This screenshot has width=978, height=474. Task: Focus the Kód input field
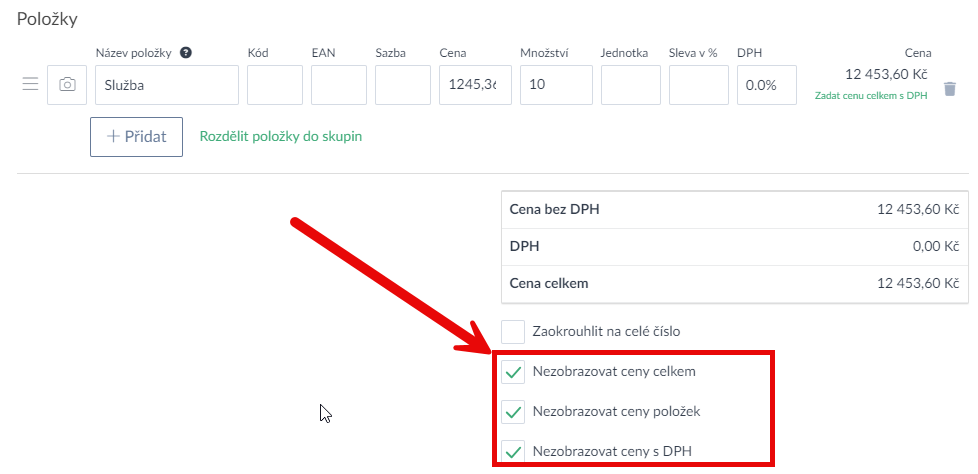pyautogui.click(x=275, y=85)
